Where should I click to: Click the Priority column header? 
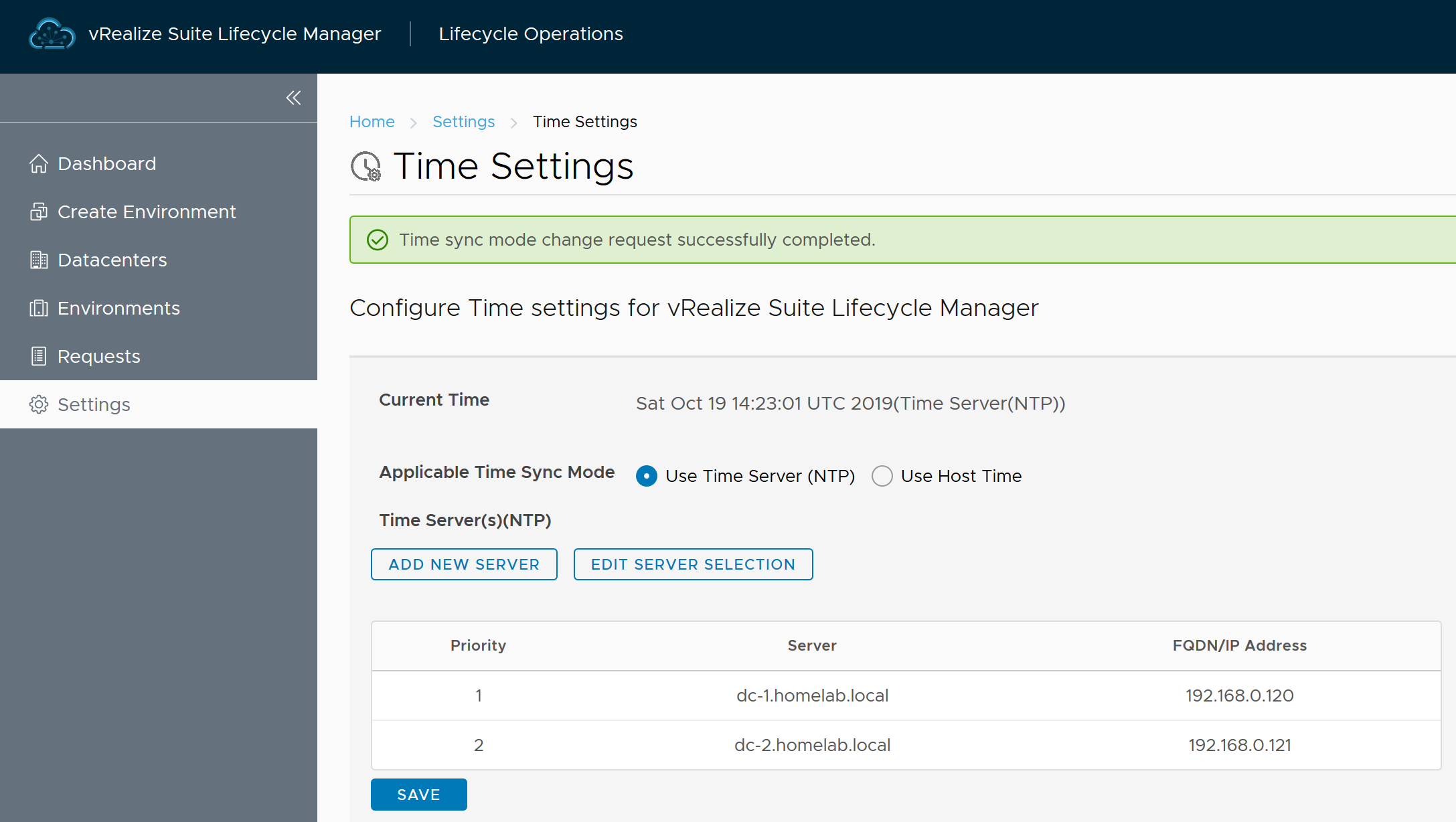tap(479, 645)
